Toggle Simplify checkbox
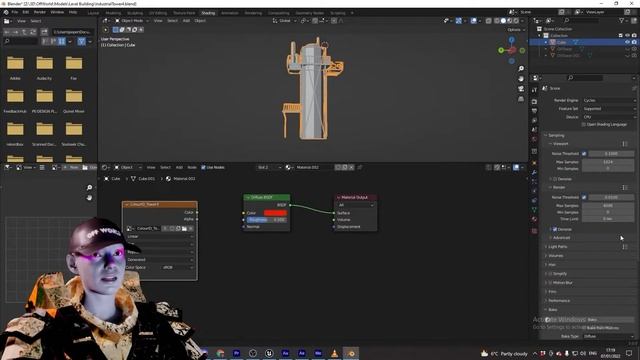The image size is (640, 360). click(x=551, y=274)
